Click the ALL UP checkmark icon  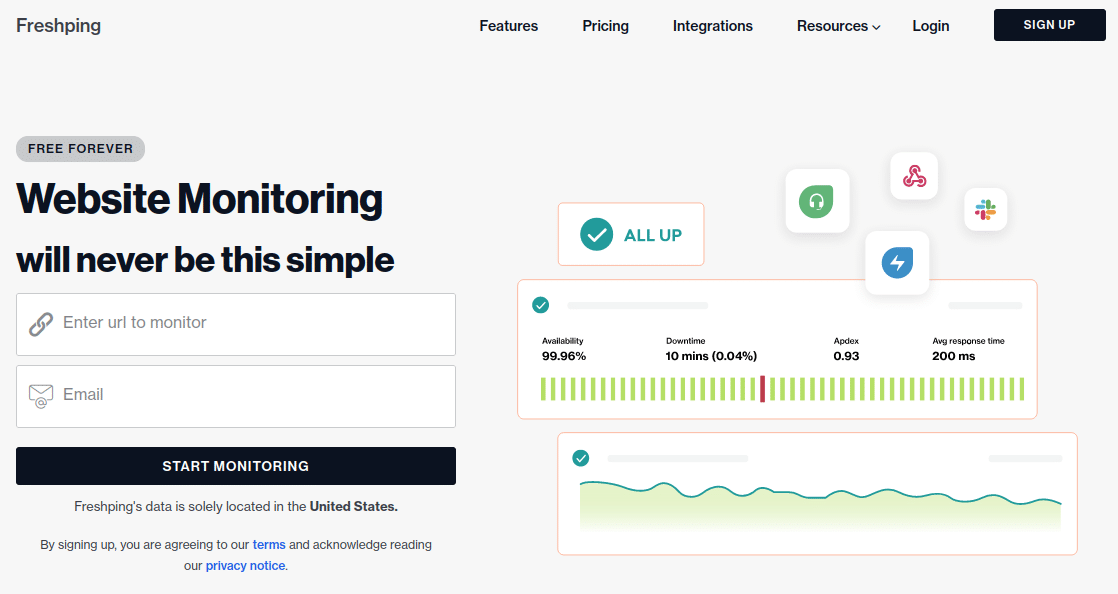point(597,234)
